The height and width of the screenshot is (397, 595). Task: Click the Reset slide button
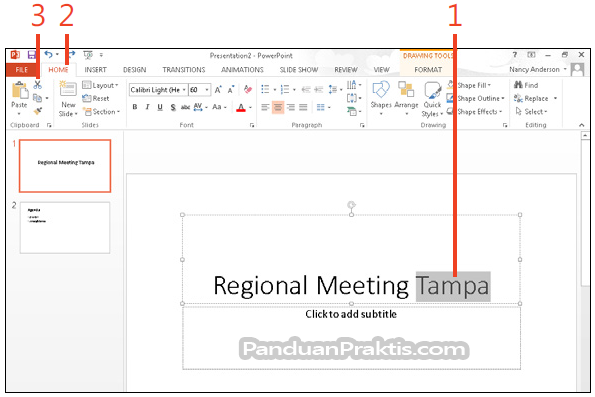96,98
